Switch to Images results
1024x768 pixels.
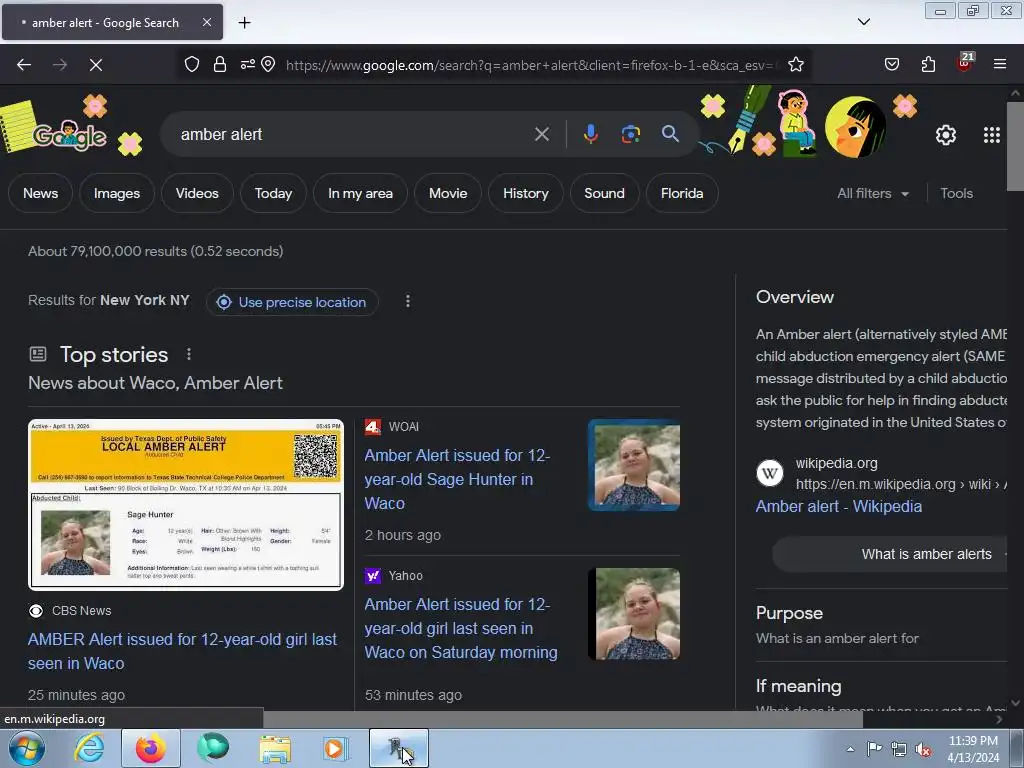(x=117, y=193)
